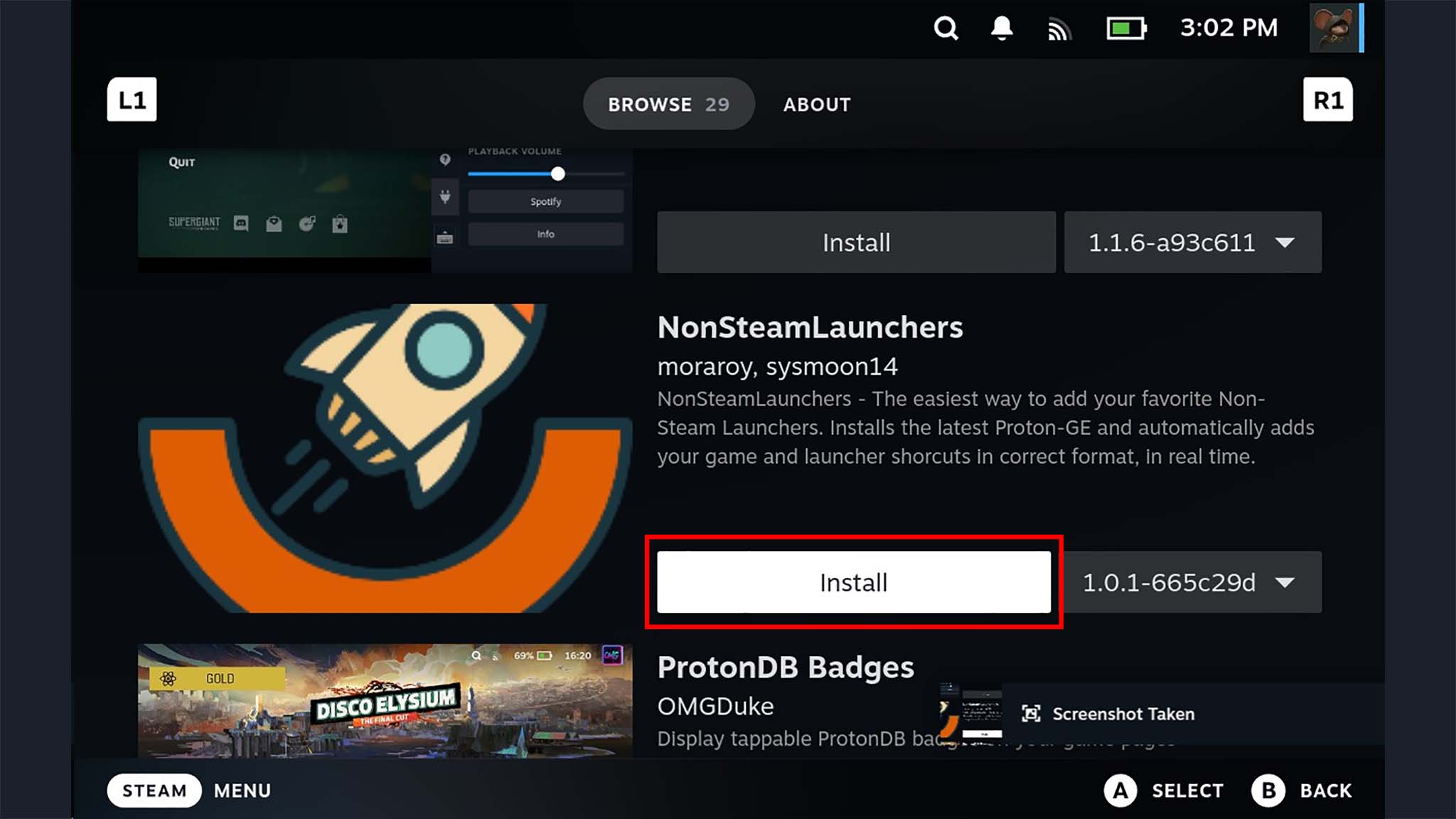The image size is (1456, 819).
Task: Check battery status icon
Action: 1125,28
